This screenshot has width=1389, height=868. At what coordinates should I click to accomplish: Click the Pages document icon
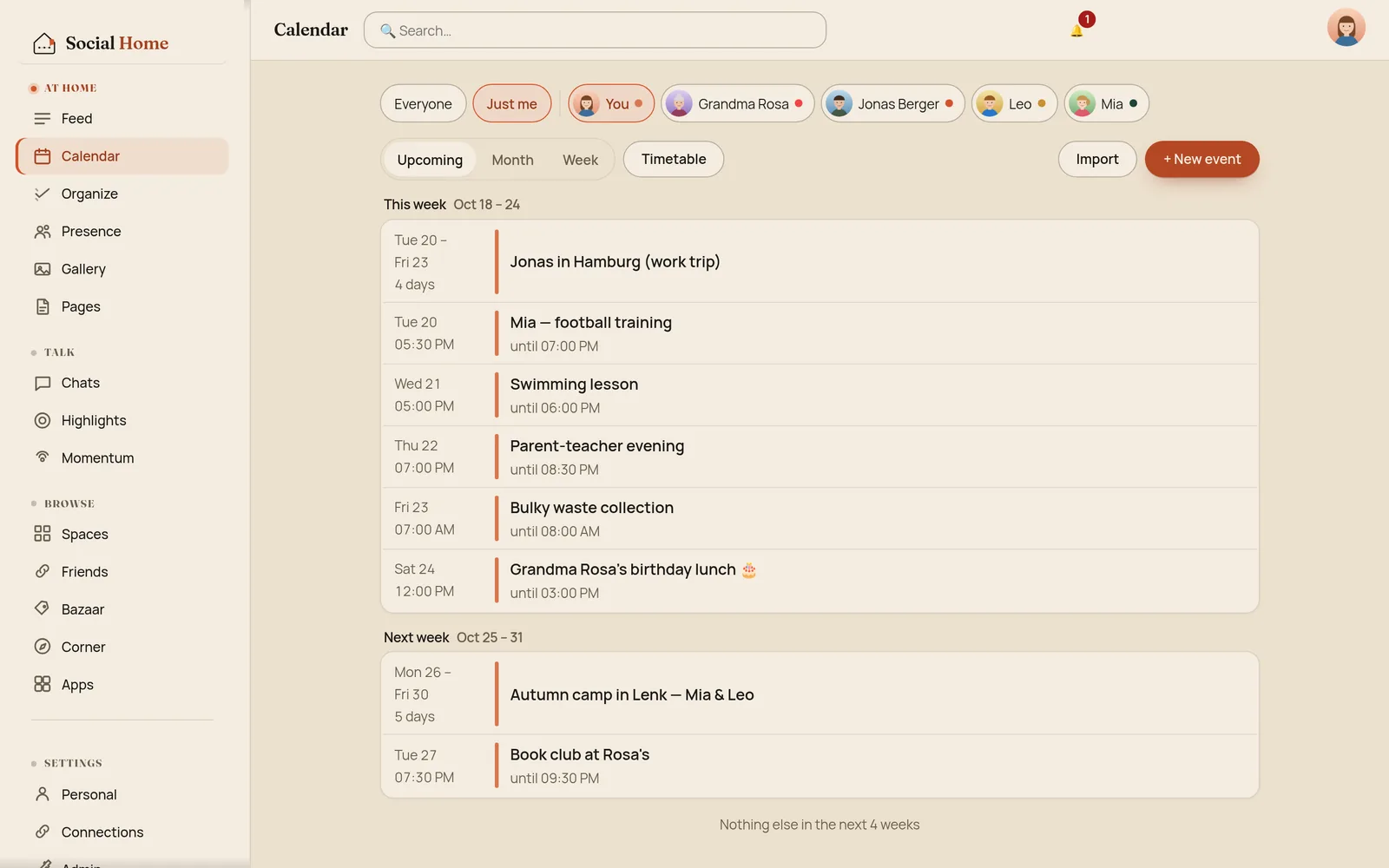[x=43, y=306]
